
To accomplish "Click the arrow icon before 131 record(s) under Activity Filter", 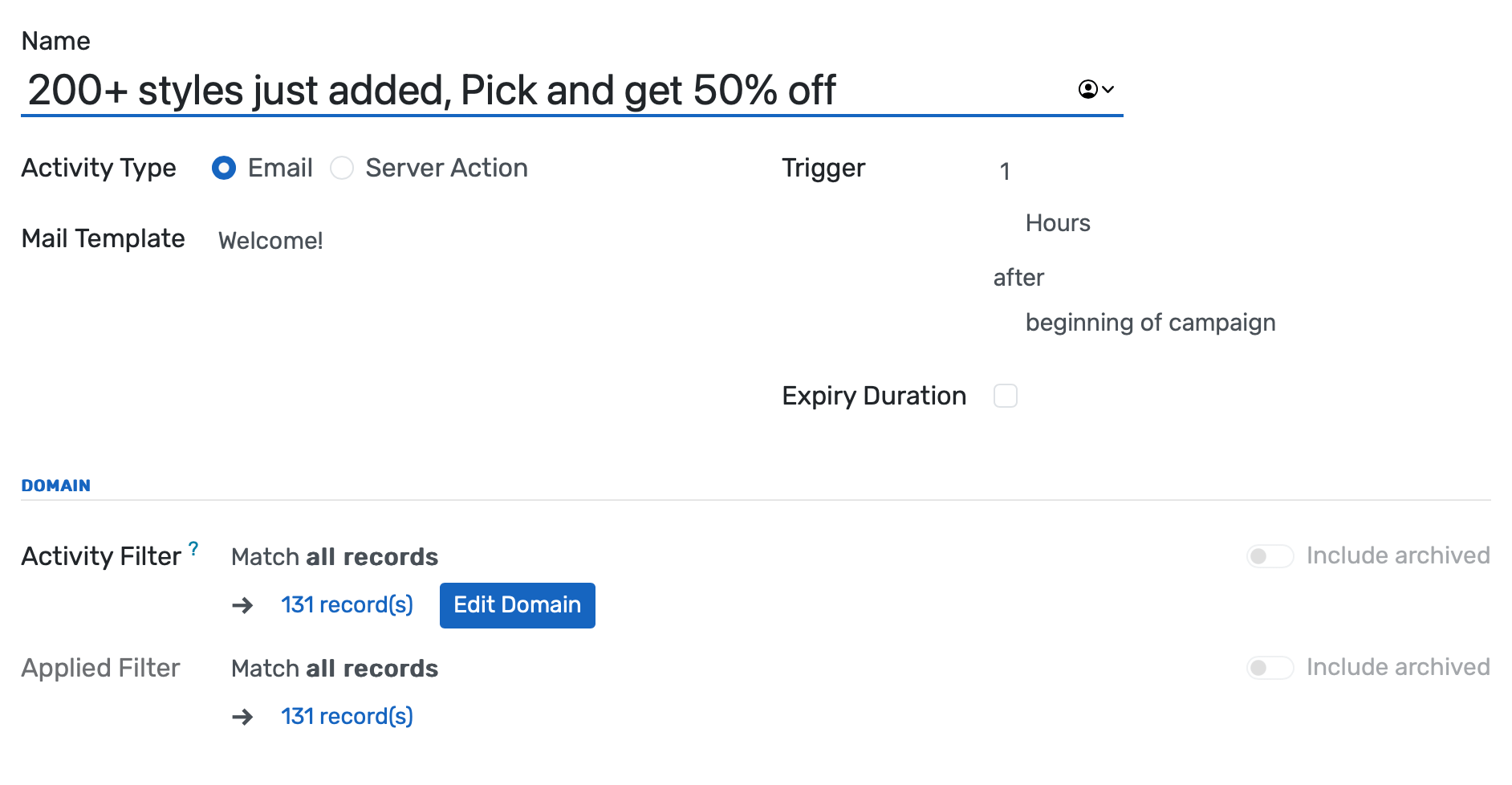I will (242, 605).
